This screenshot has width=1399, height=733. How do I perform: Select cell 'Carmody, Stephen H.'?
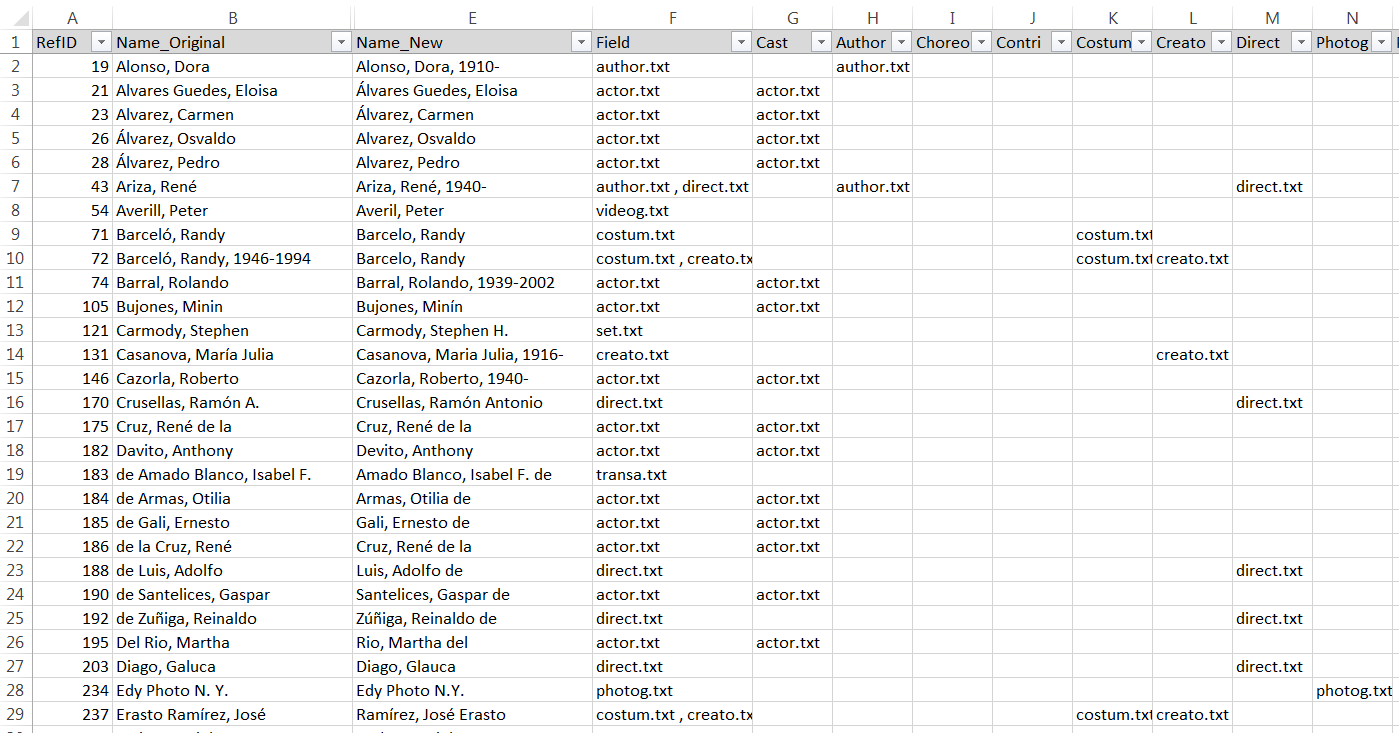[x=472, y=330]
